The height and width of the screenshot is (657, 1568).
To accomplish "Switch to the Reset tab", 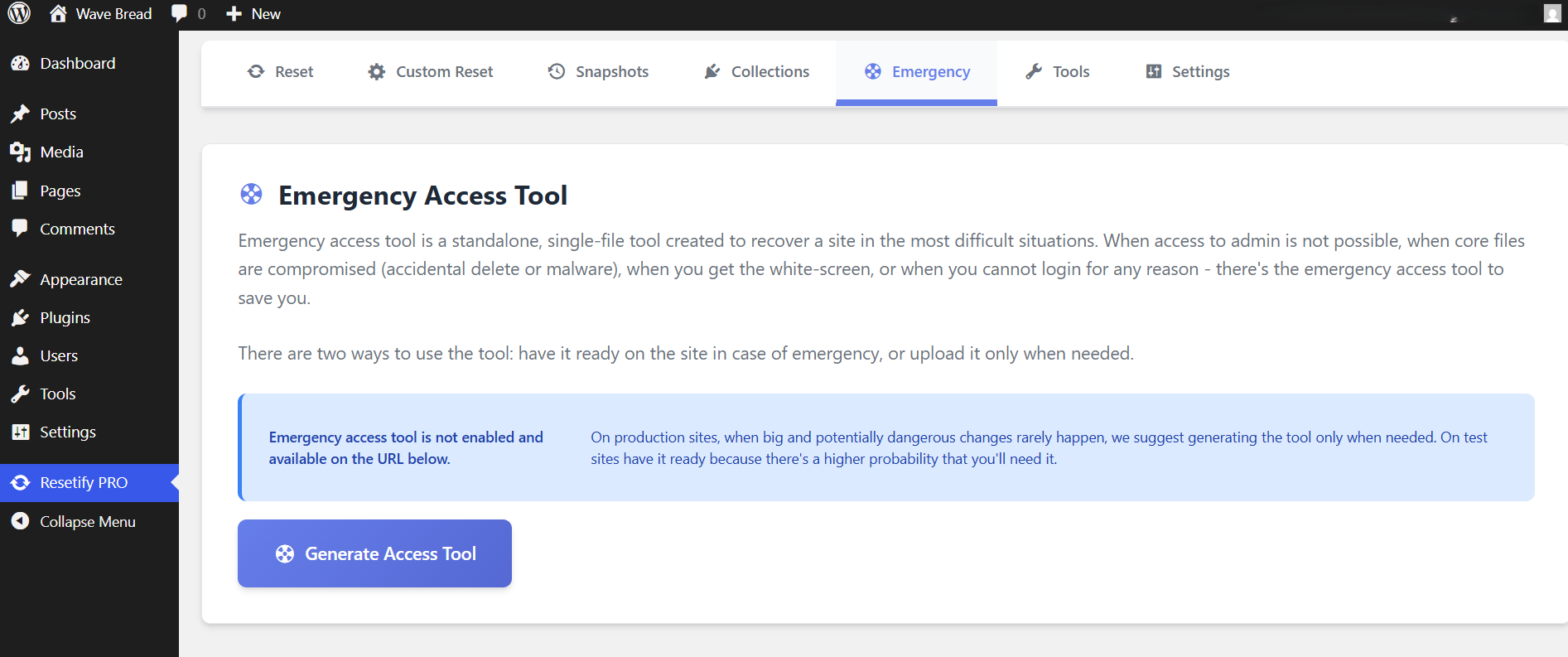I will pos(280,72).
